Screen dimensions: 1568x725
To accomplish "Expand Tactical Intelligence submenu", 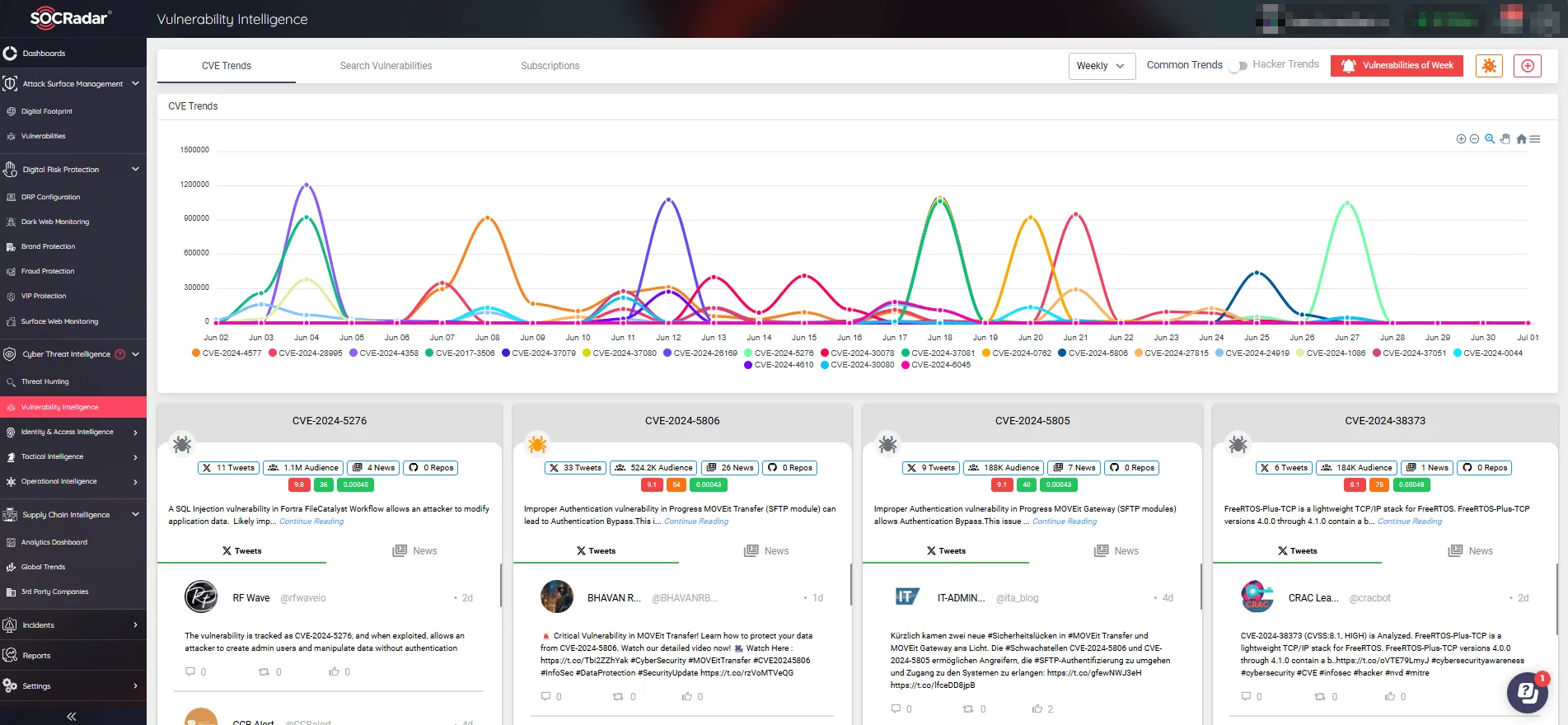I will 135,456.
